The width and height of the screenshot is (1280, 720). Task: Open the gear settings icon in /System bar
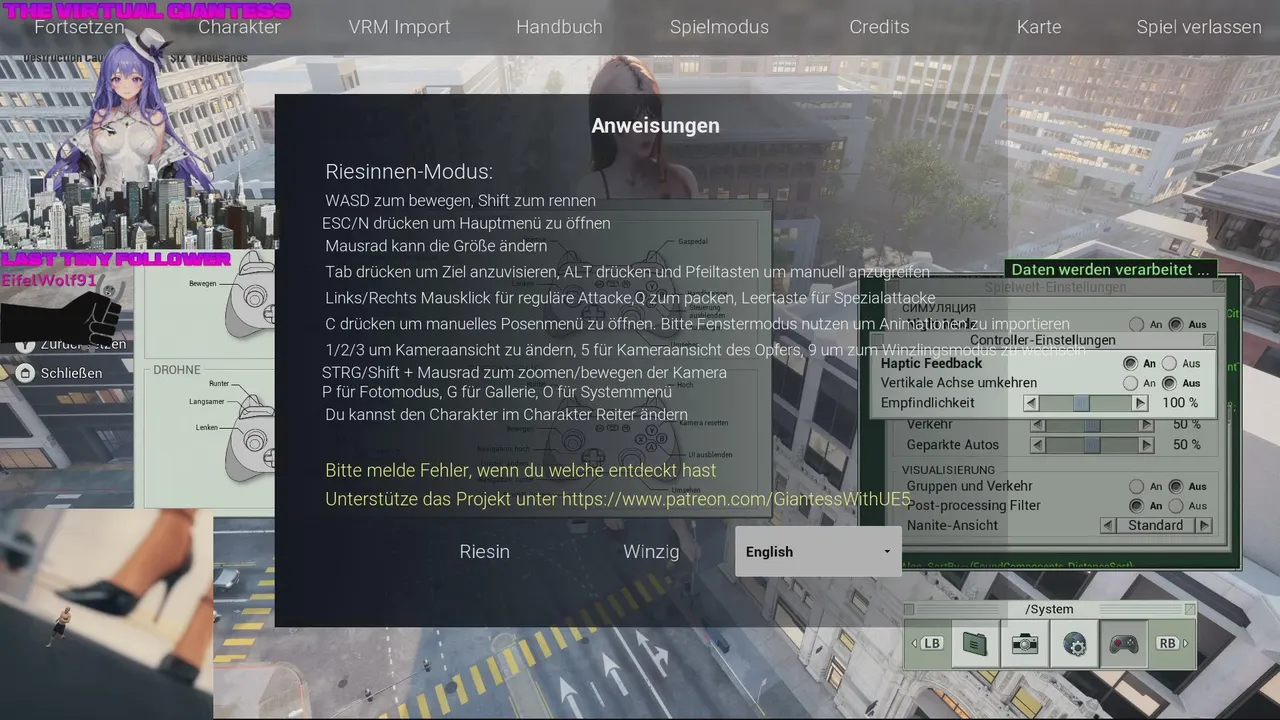click(1075, 644)
